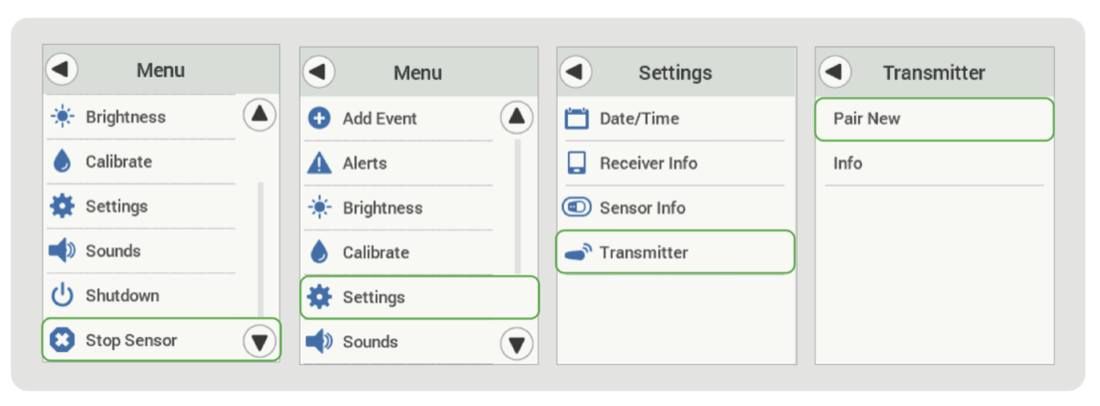Open Sounds in the second Menu screen
Image resolution: width=1100 pixels, height=406 pixels.
click(x=370, y=342)
